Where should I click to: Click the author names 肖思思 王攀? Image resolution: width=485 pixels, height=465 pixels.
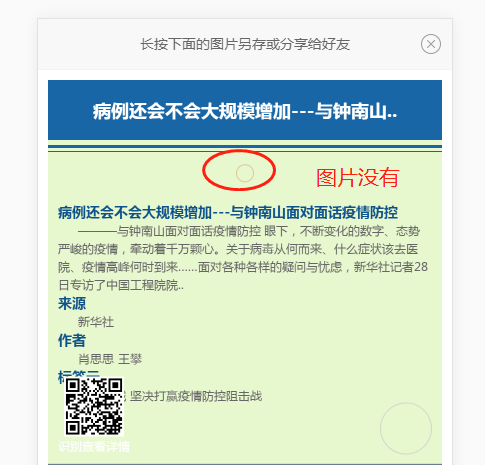pyautogui.click(x=110, y=359)
